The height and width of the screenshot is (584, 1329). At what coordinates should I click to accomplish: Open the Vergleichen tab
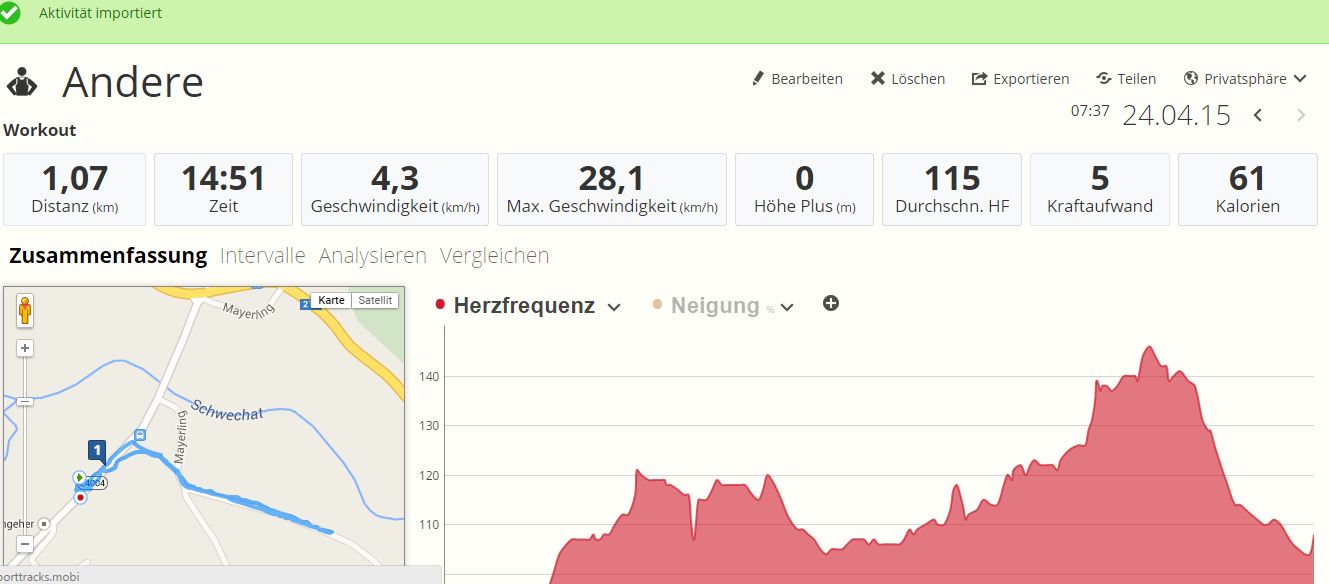tap(494, 255)
